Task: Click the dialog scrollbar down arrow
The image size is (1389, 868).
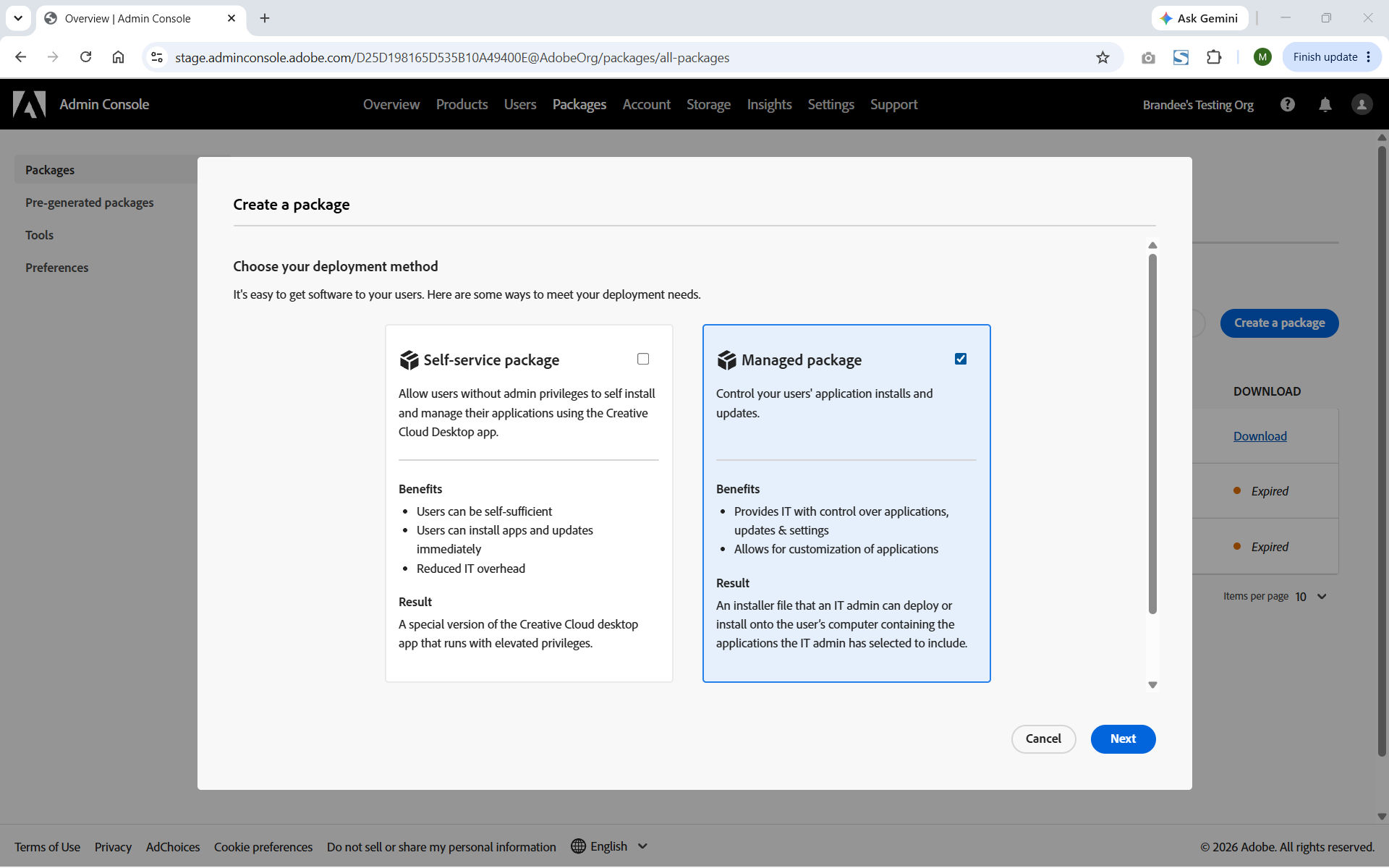Action: click(x=1152, y=684)
